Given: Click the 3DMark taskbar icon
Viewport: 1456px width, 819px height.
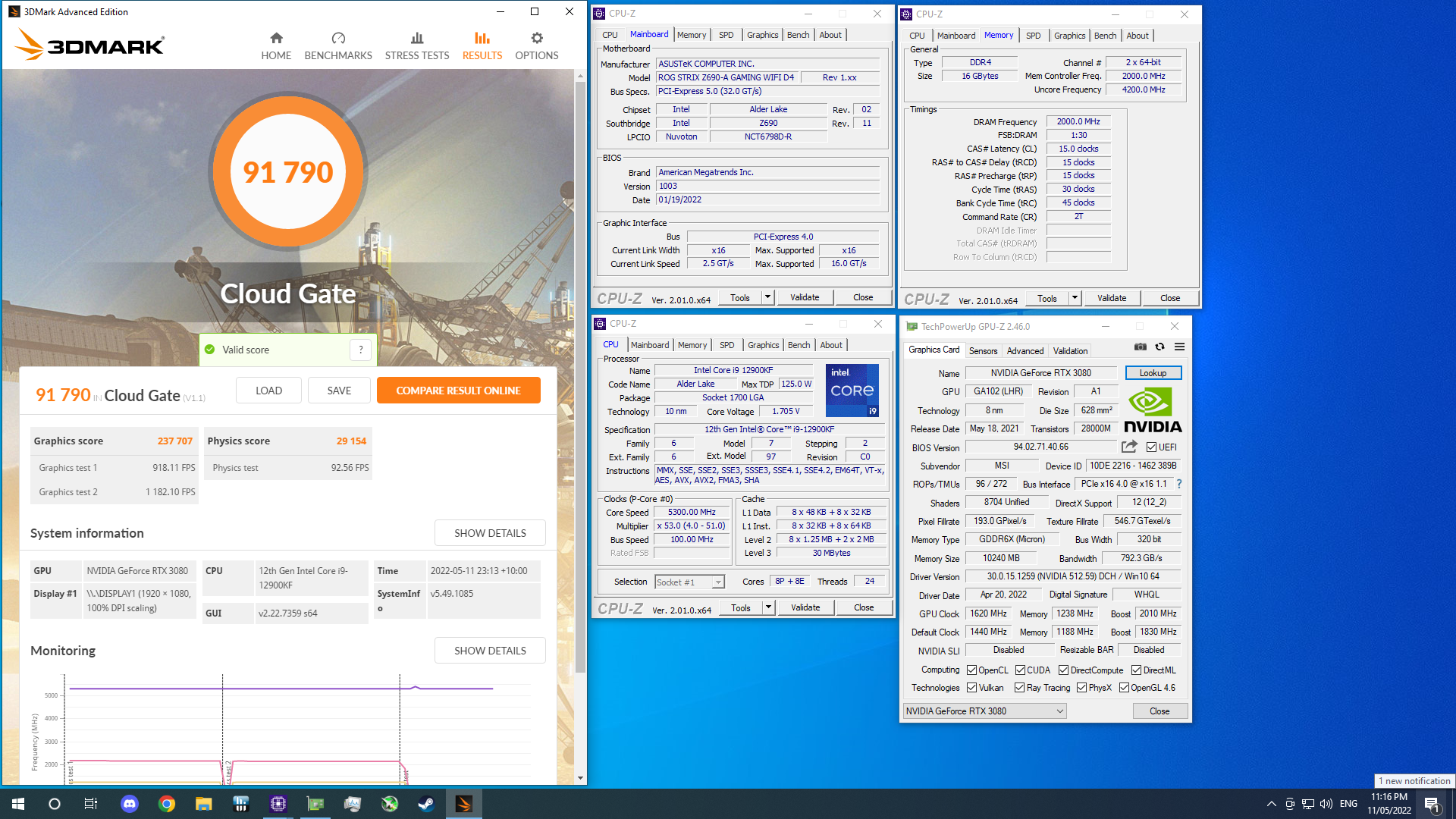Looking at the screenshot, I should [x=464, y=804].
